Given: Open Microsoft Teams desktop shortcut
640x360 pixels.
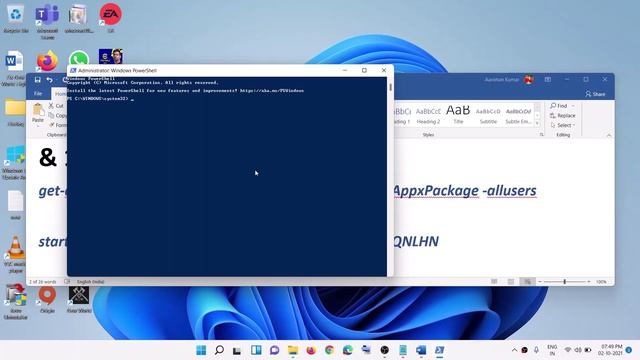Looking at the screenshot, I should click(47, 21).
